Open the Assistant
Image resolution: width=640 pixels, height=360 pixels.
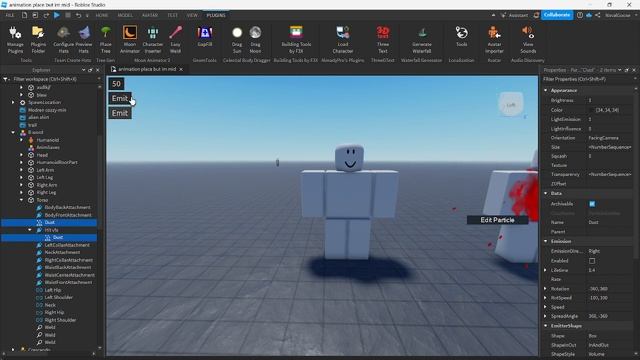(x=514, y=15)
